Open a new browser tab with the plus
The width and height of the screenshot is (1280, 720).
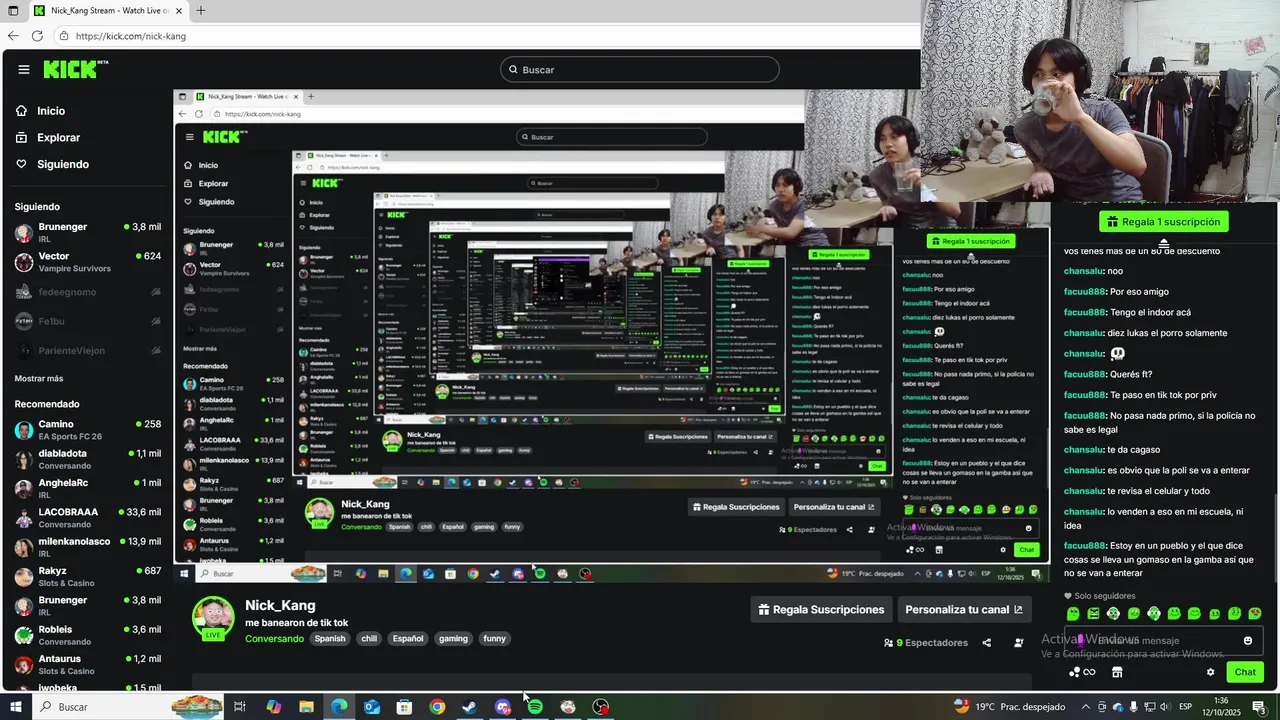[200, 11]
